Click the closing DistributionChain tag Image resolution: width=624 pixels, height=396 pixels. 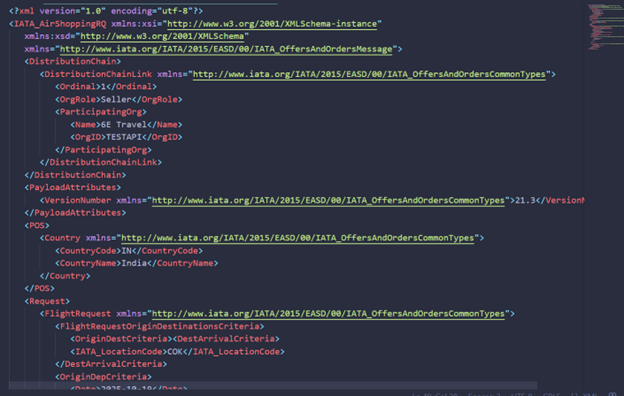pos(75,175)
